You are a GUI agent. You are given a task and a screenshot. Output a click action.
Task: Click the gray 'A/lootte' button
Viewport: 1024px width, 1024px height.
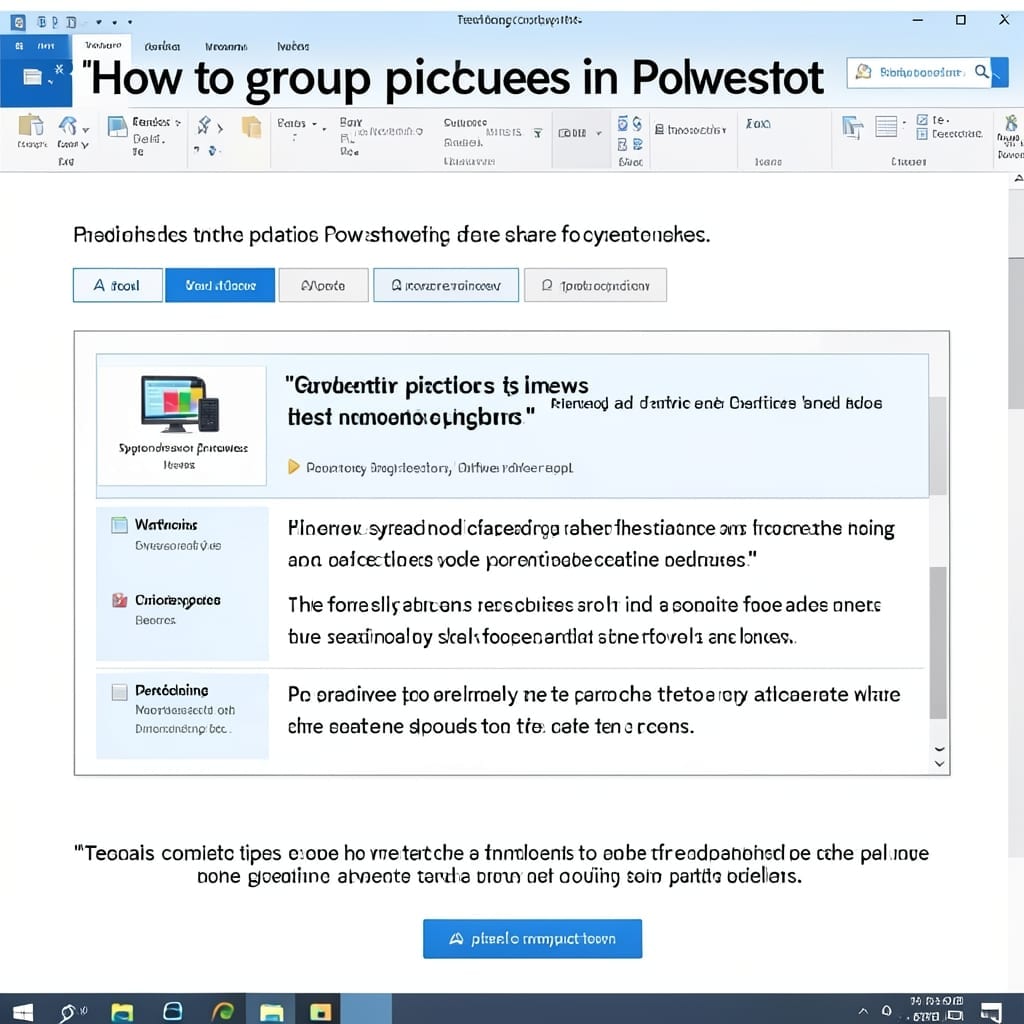point(323,285)
